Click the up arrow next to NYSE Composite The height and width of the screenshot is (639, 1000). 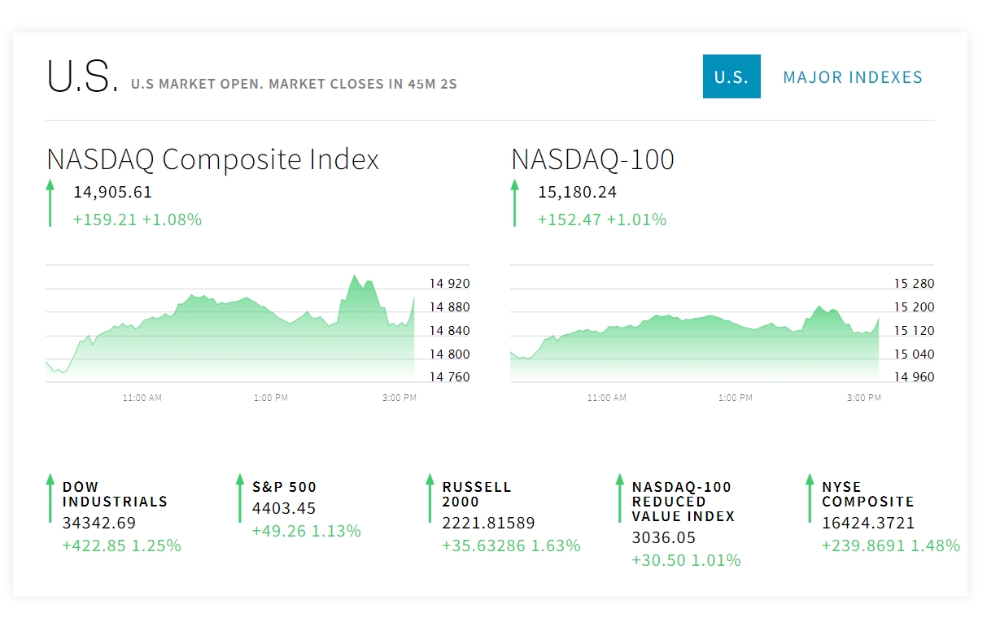[809, 498]
